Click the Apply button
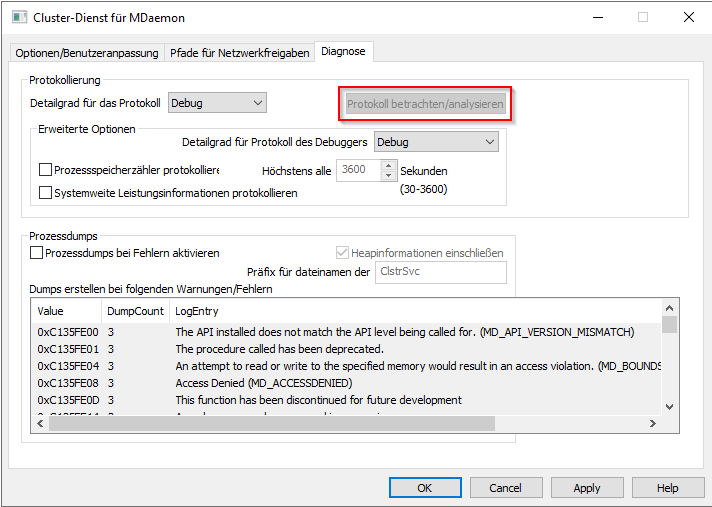The height and width of the screenshot is (507, 712). point(586,488)
